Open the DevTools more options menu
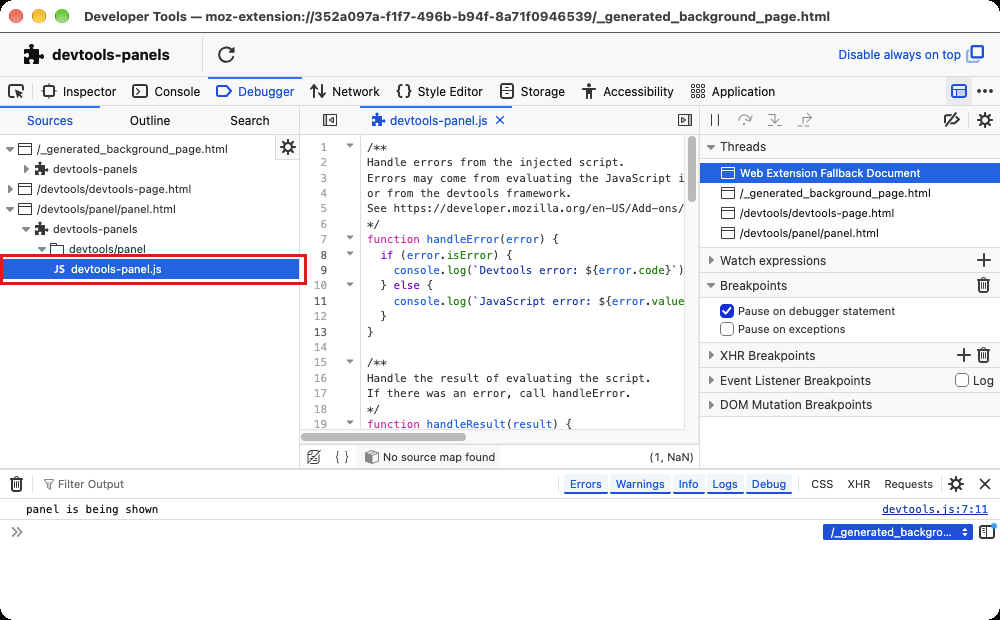Viewport: 1000px width, 620px height. point(985,91)
